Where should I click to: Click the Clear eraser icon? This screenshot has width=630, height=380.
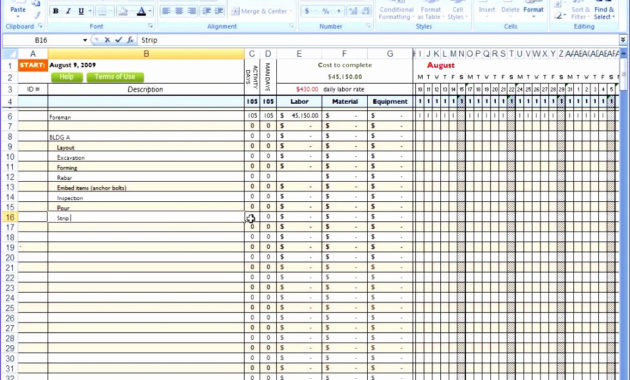point(559,16)
